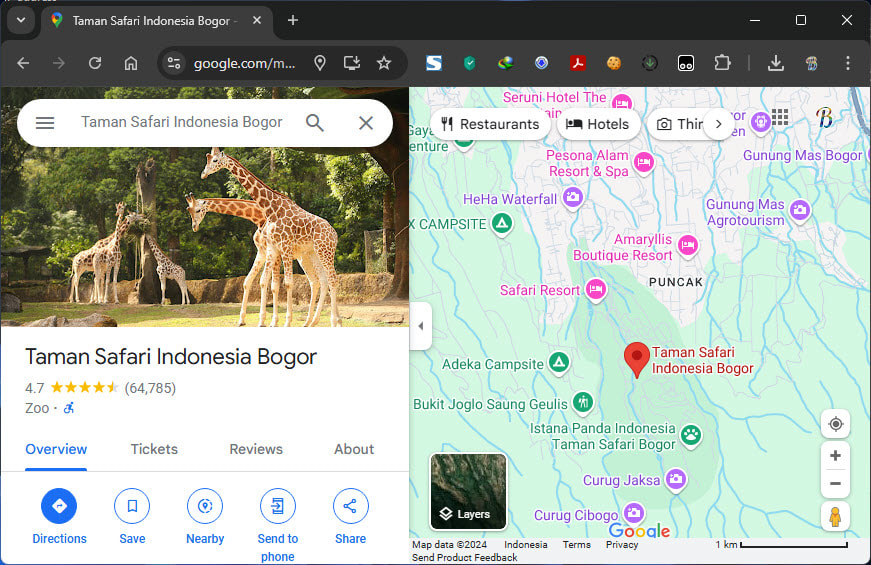
Task: Click the Send to phone icon
Action: [x=278, y=506]
